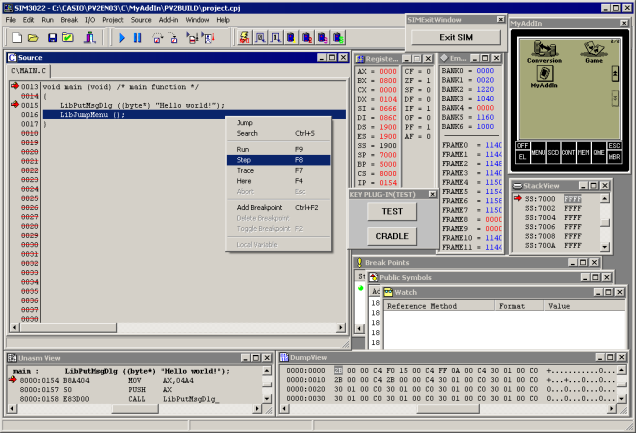Viewport: 636px width, 433px height.
Task: Click the Reference Method column header
Action: click(x=439, y=306)
